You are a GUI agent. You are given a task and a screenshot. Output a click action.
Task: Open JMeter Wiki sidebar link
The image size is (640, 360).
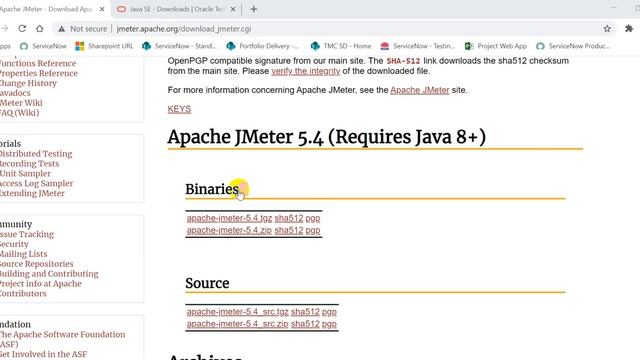point(21,103)
